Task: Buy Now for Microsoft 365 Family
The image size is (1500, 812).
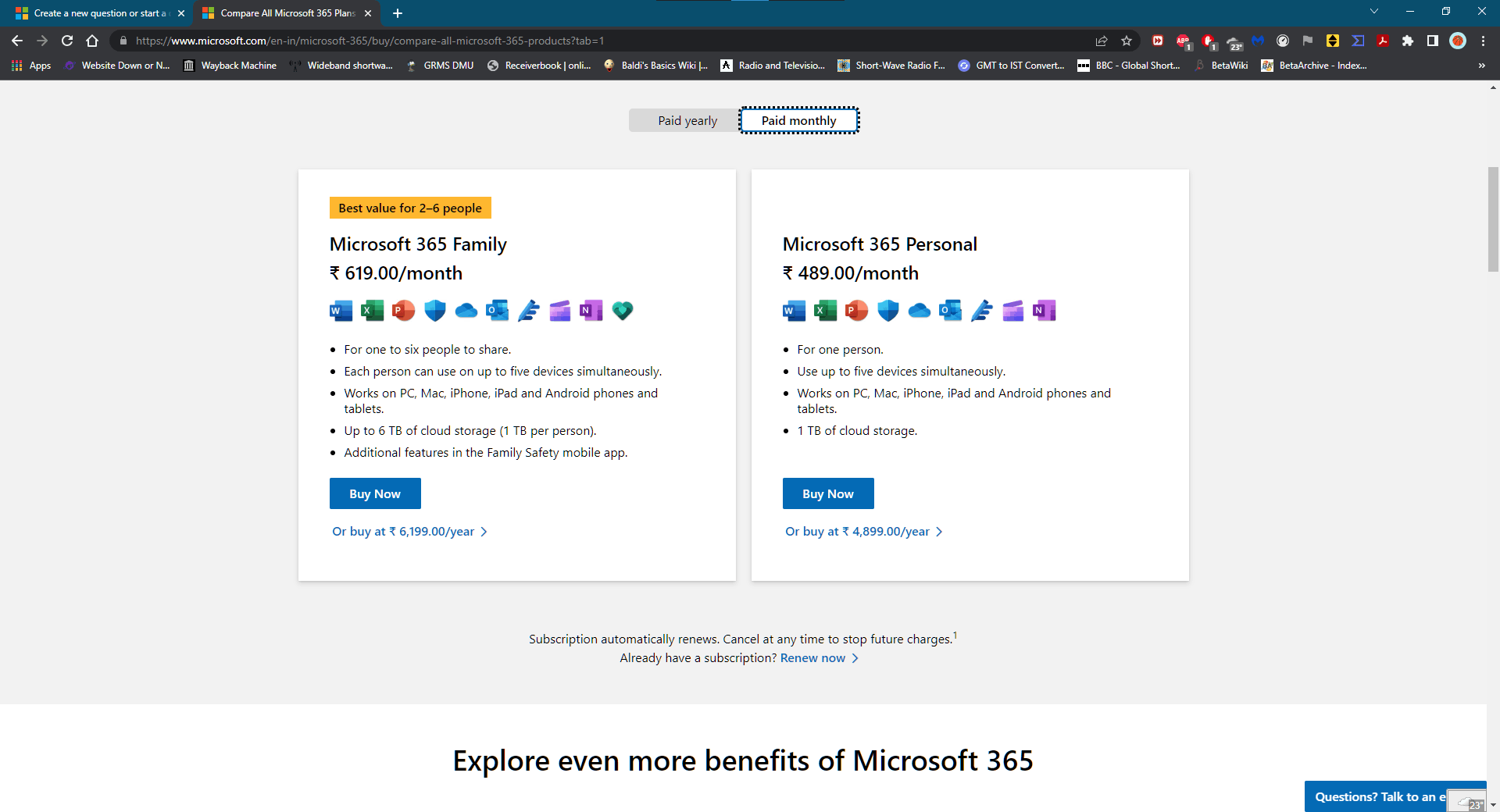Action: click(375, 493)
